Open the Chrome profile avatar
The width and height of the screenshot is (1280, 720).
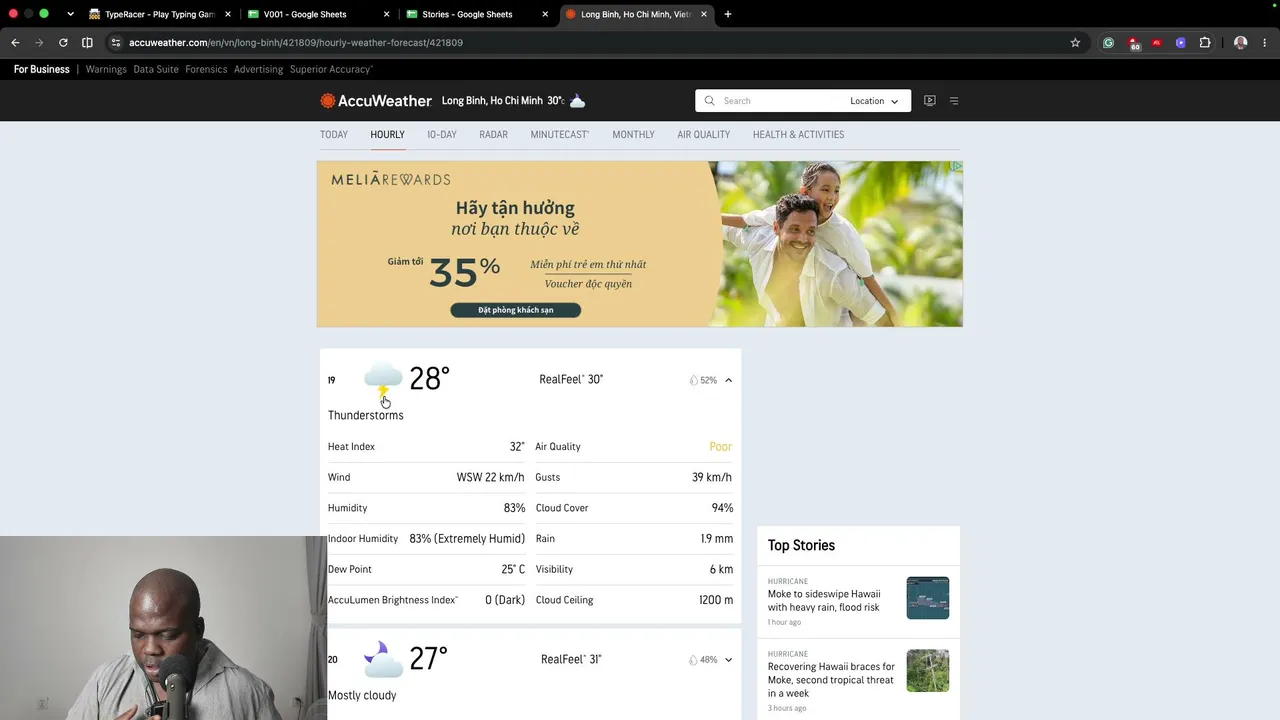[1241, 43]
